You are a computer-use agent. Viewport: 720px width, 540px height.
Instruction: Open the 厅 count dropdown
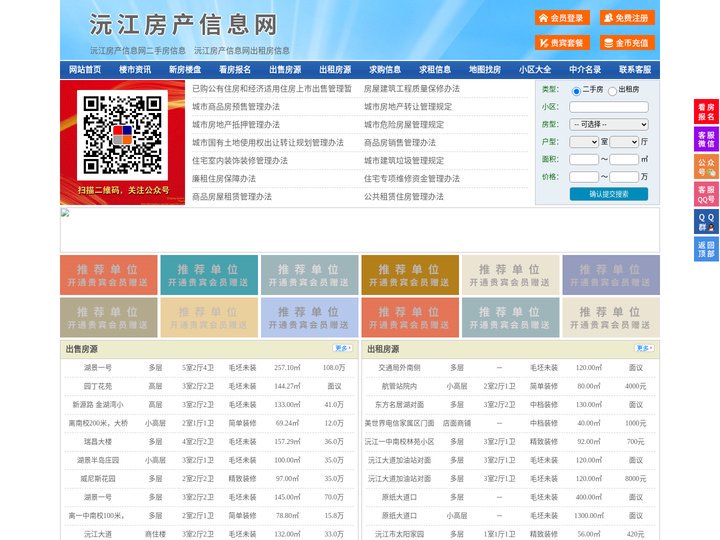click(624, 142)
